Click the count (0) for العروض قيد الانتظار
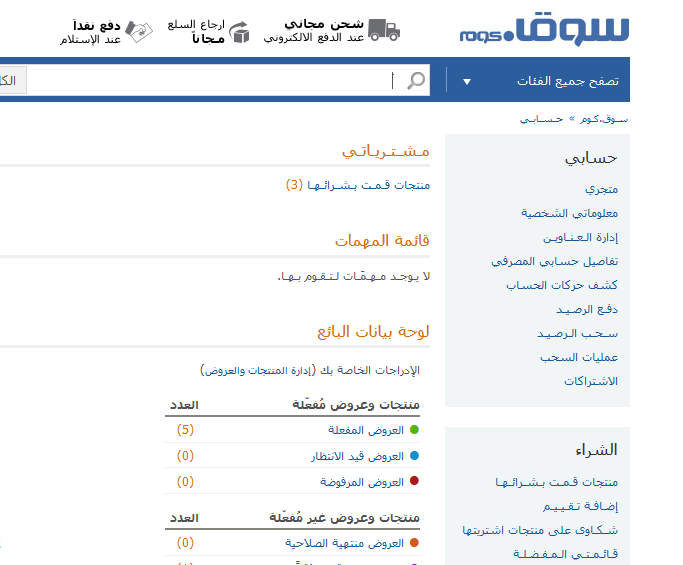The image size is (683, 565). coord(185,456)
